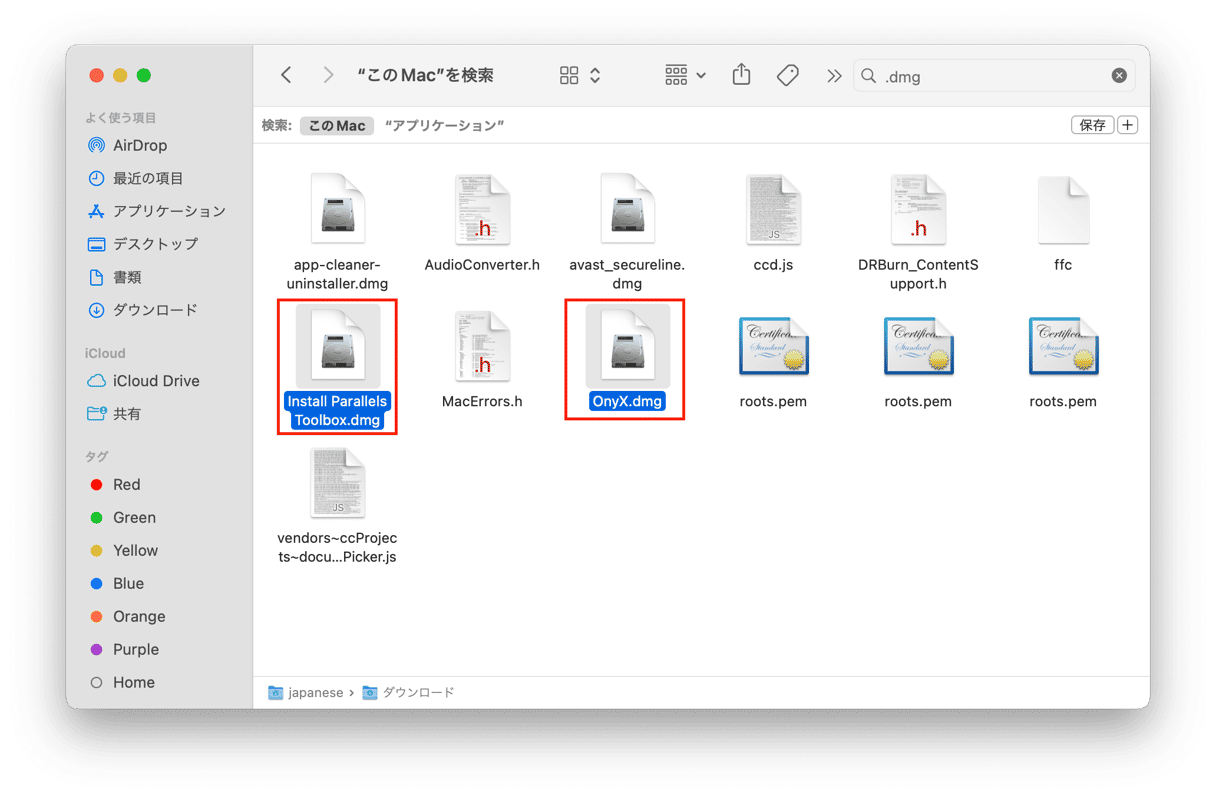Open ダウンロード folder in sidebar
Image resolution: width=1216 pixels, height=796 pixels.
click(154, 310)
